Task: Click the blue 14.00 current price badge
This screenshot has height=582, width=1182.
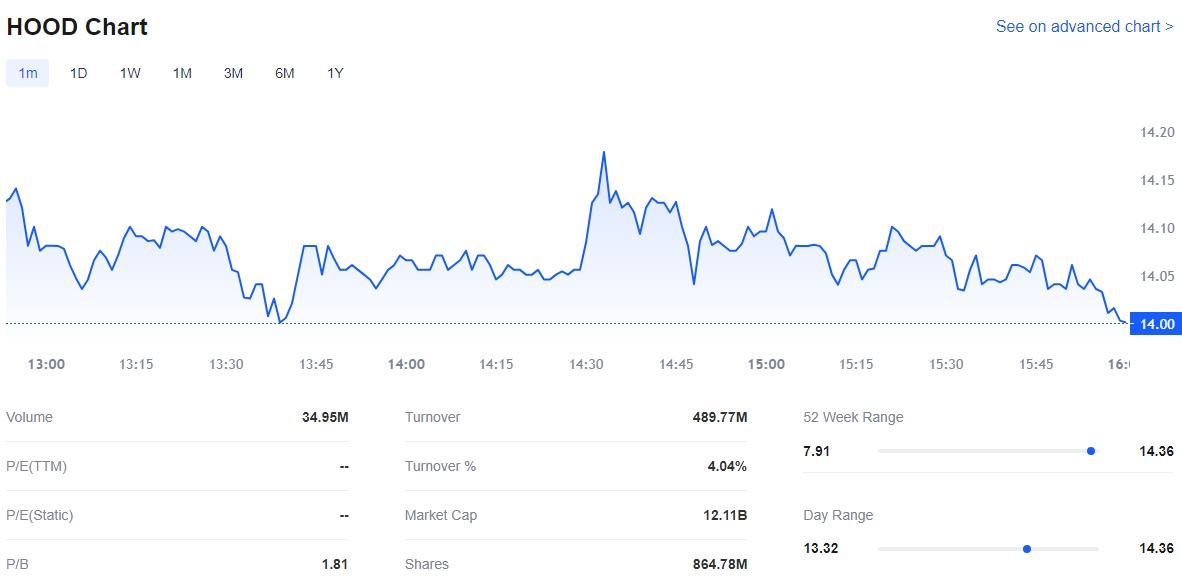Action: click(1156, 324)
